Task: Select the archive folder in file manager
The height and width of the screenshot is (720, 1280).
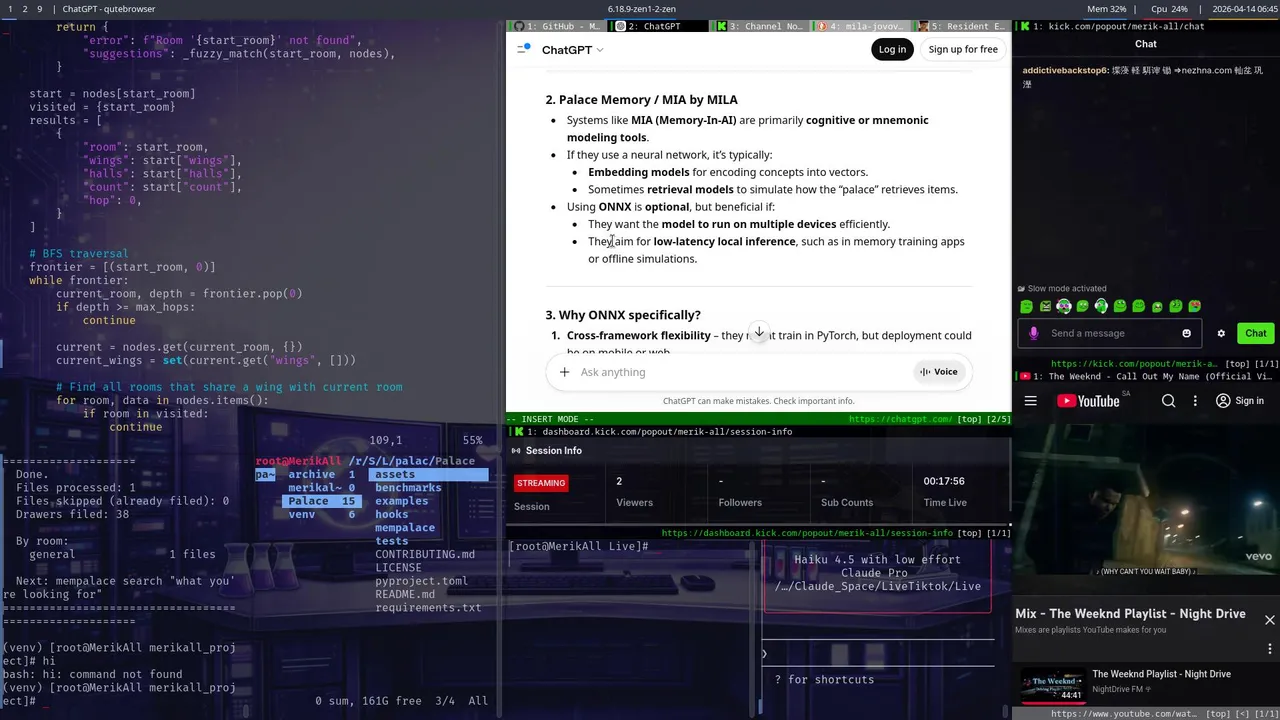Action: click(x=320, y=475)
